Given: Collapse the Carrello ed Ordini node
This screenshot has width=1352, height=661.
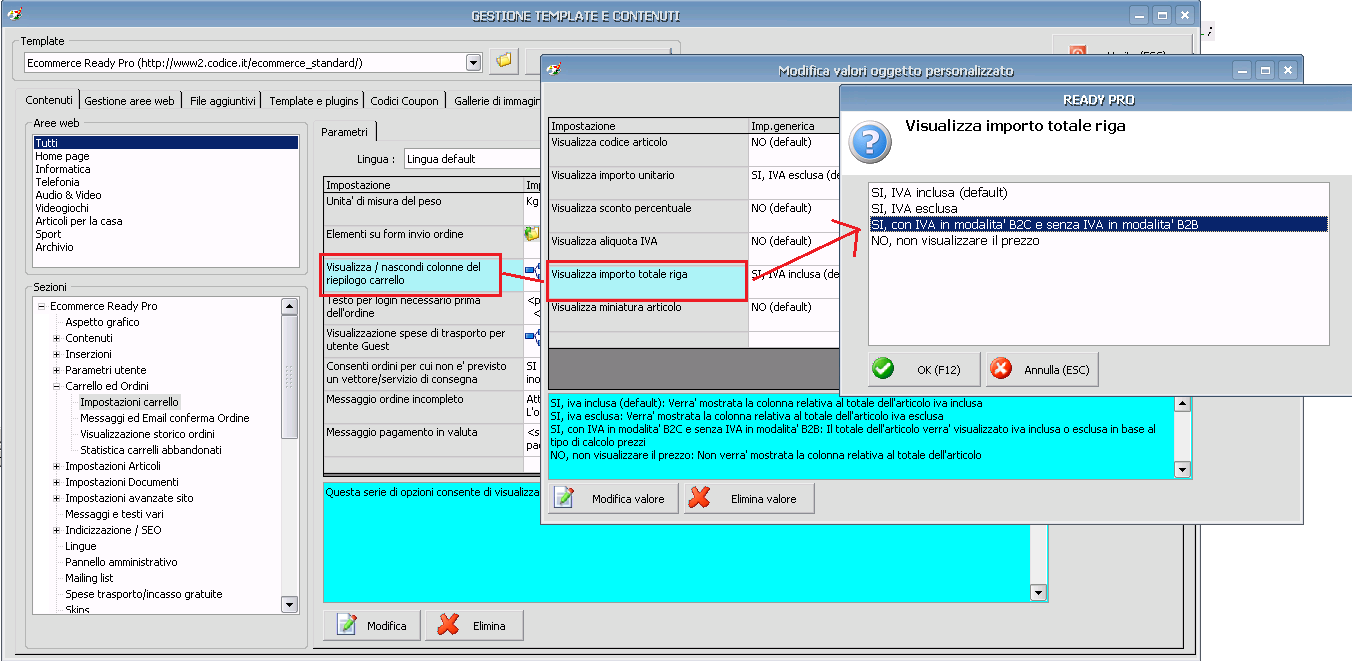Looking at the screenshot, I should point(57,386).
